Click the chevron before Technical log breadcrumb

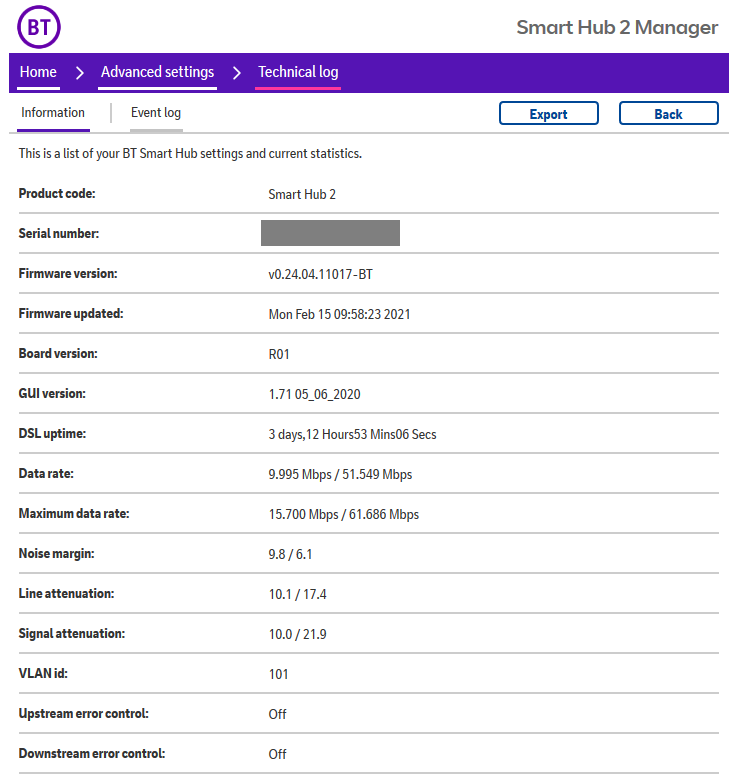click(237, 73)
